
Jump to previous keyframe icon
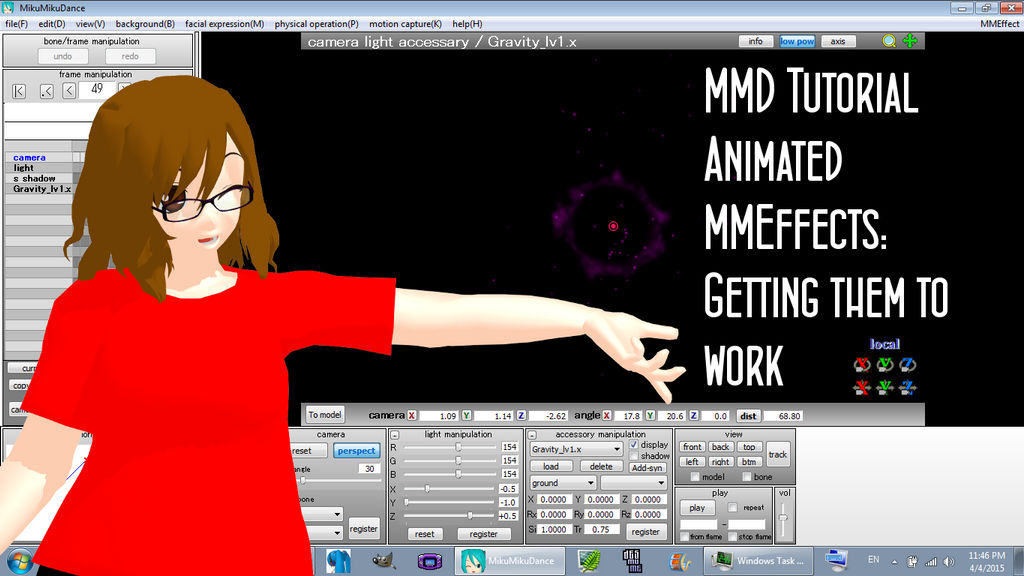click(x=46, y=91)
